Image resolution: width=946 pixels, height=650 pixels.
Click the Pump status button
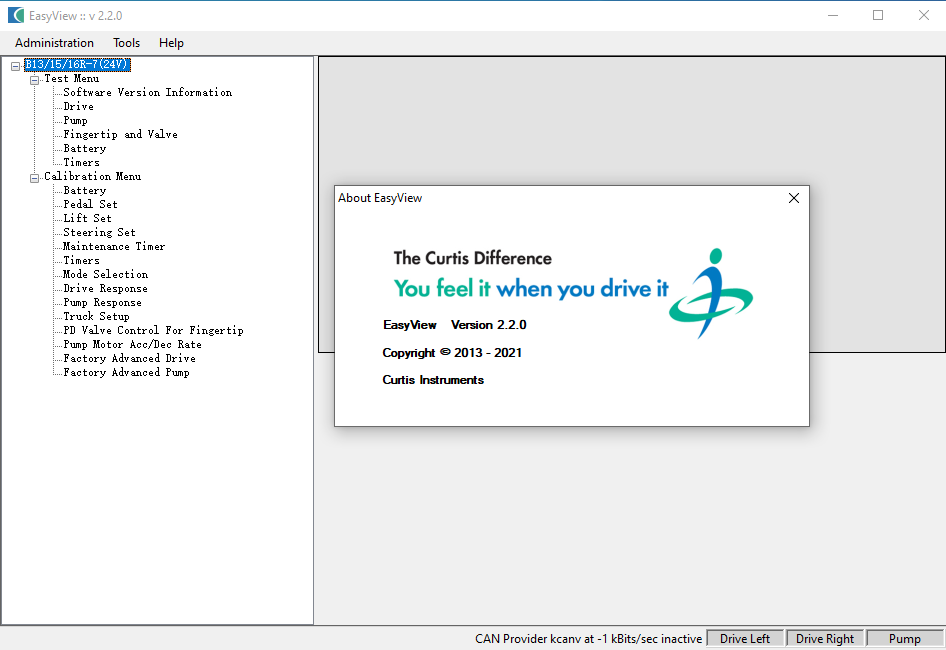904,639
